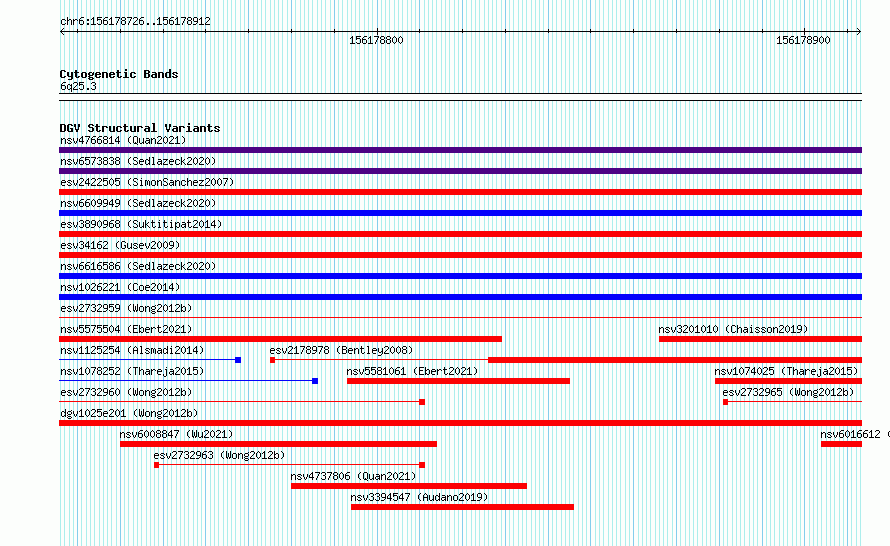
Task: Open nsv1078252 (Thareja2015) label
Action: [x=132, y=371]
